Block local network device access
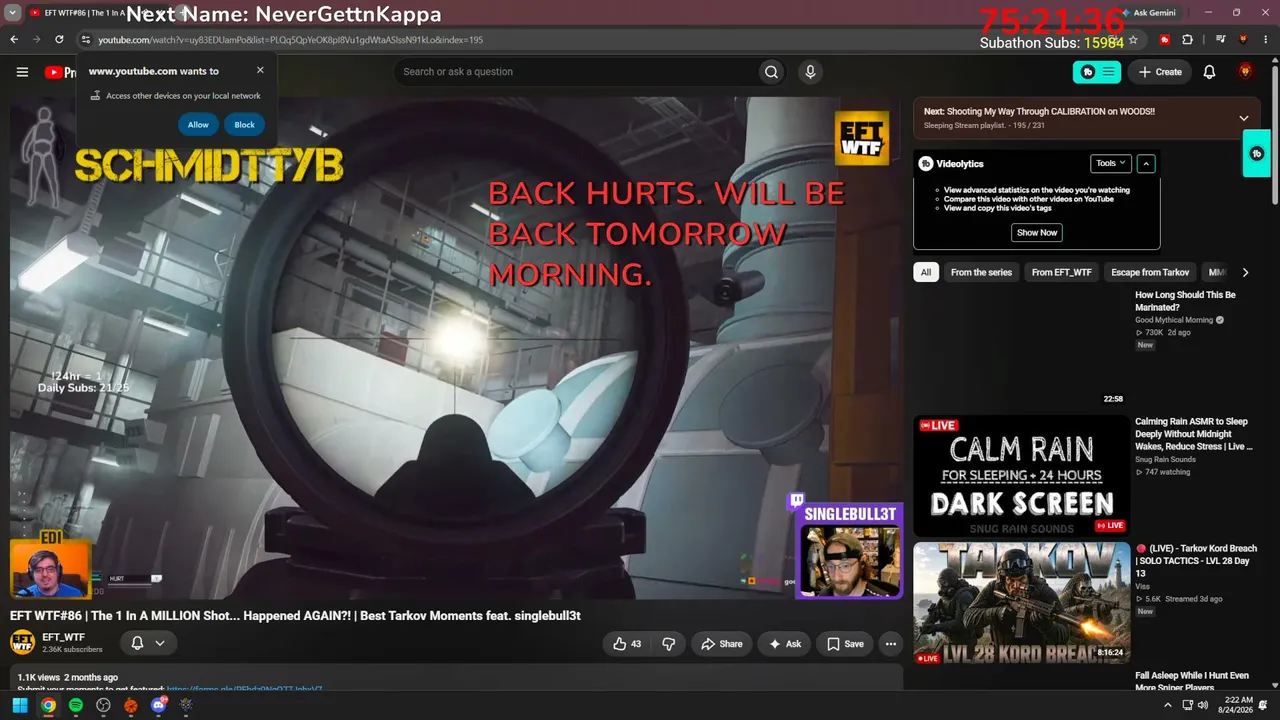Screen dimensions: 1280x720 tap(245, 125)
